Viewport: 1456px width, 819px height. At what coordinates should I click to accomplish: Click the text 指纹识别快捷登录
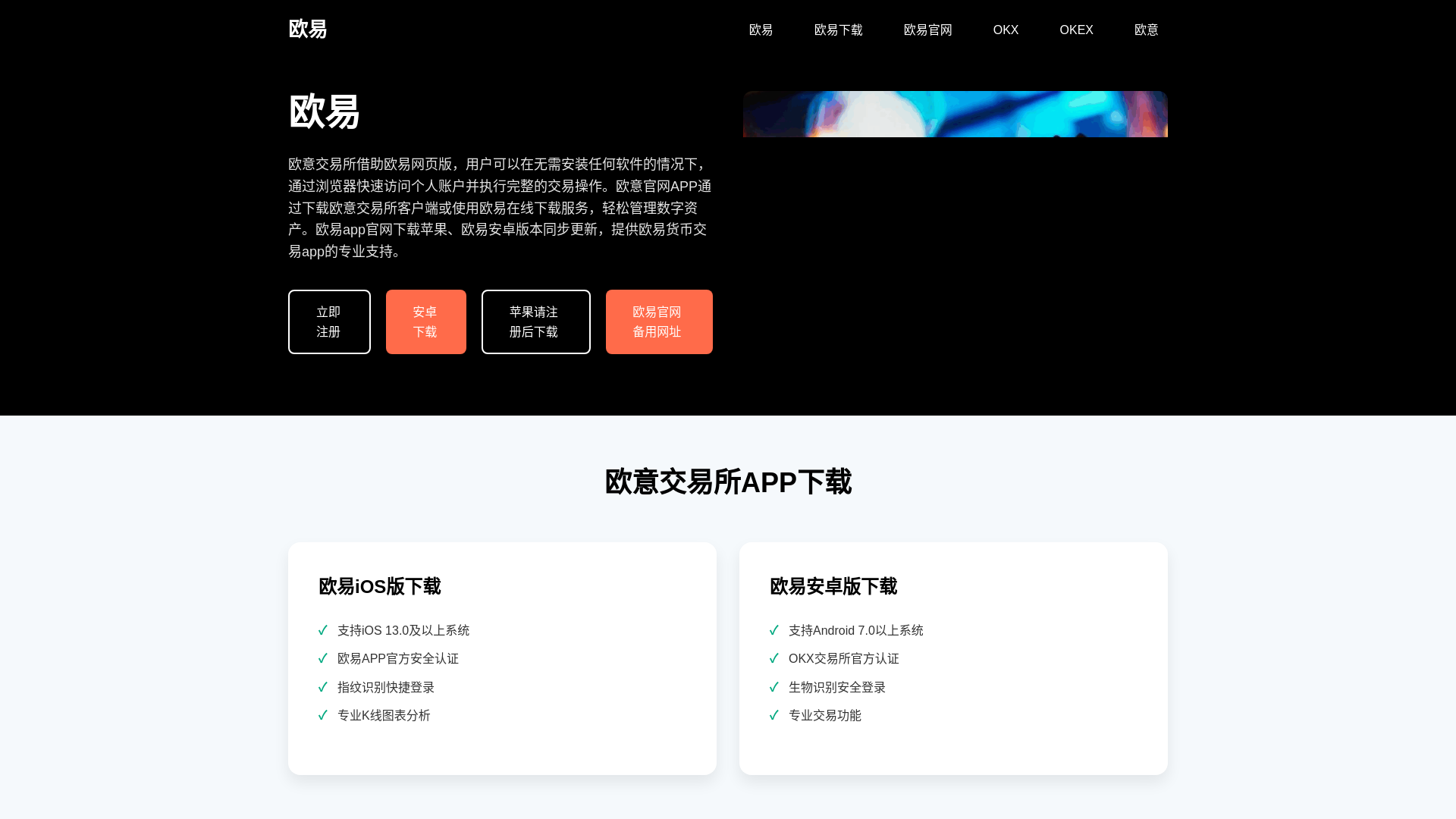(x=386, y=687)
